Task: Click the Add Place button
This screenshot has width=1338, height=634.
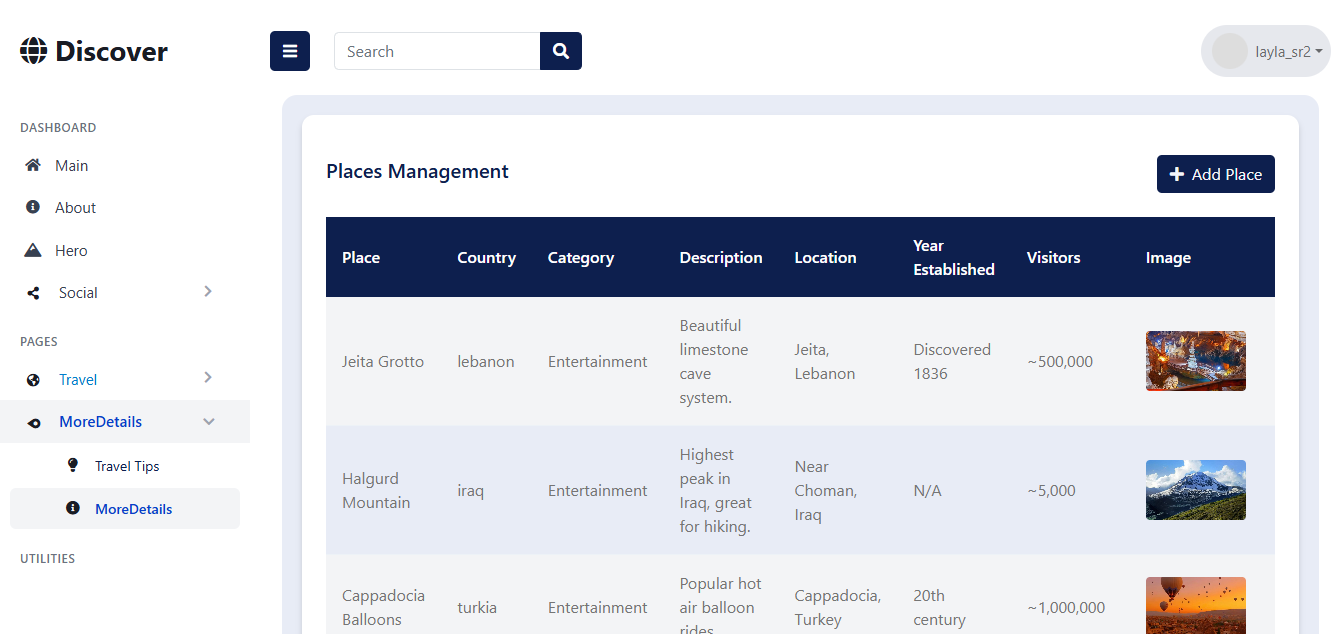Action: (1215, 174)
